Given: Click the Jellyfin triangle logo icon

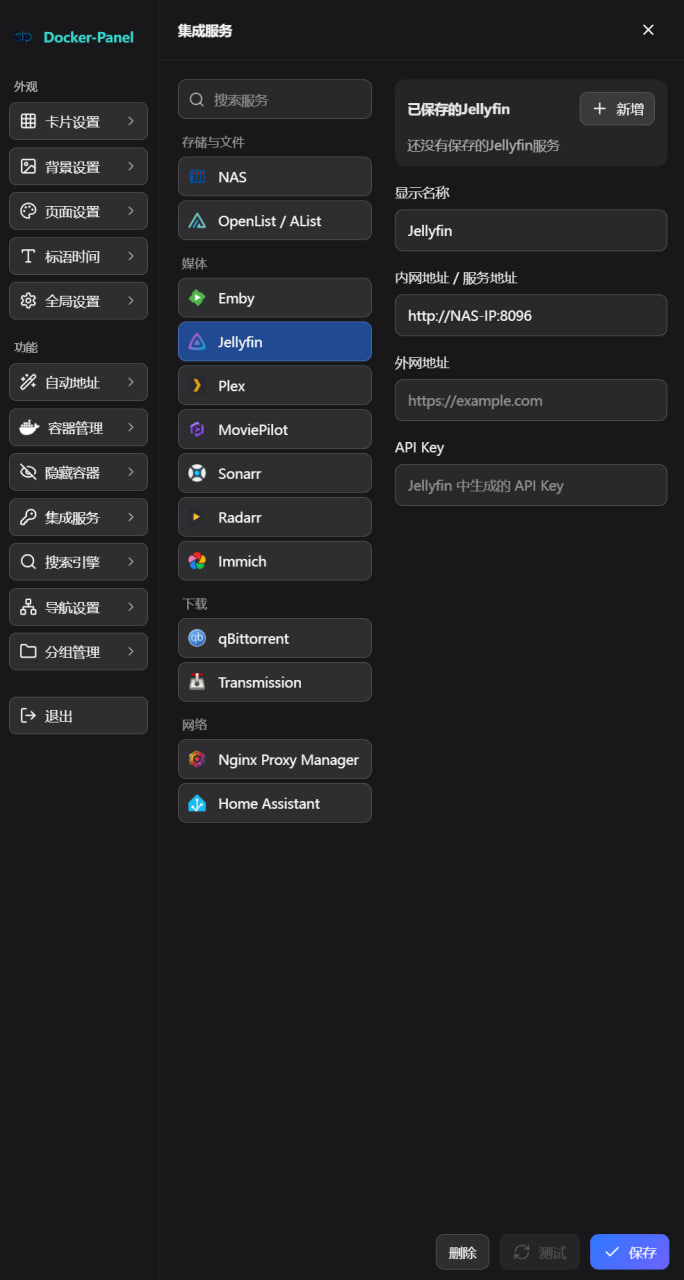Looking at the screenshot, I should [197, 342].
